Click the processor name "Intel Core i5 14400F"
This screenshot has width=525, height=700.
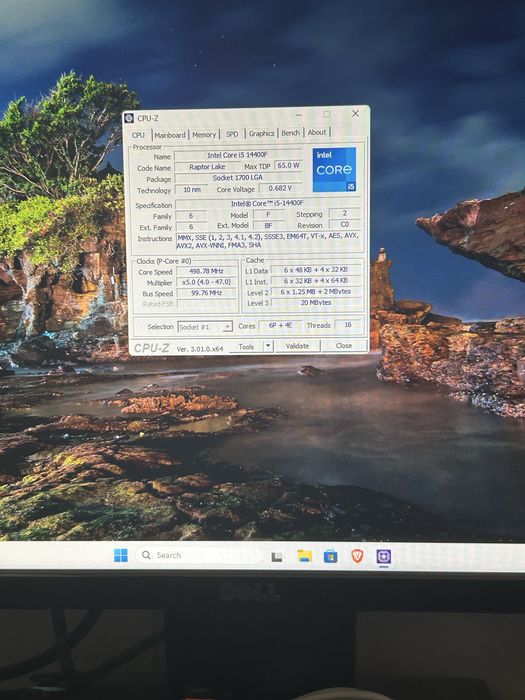[238, 155]
